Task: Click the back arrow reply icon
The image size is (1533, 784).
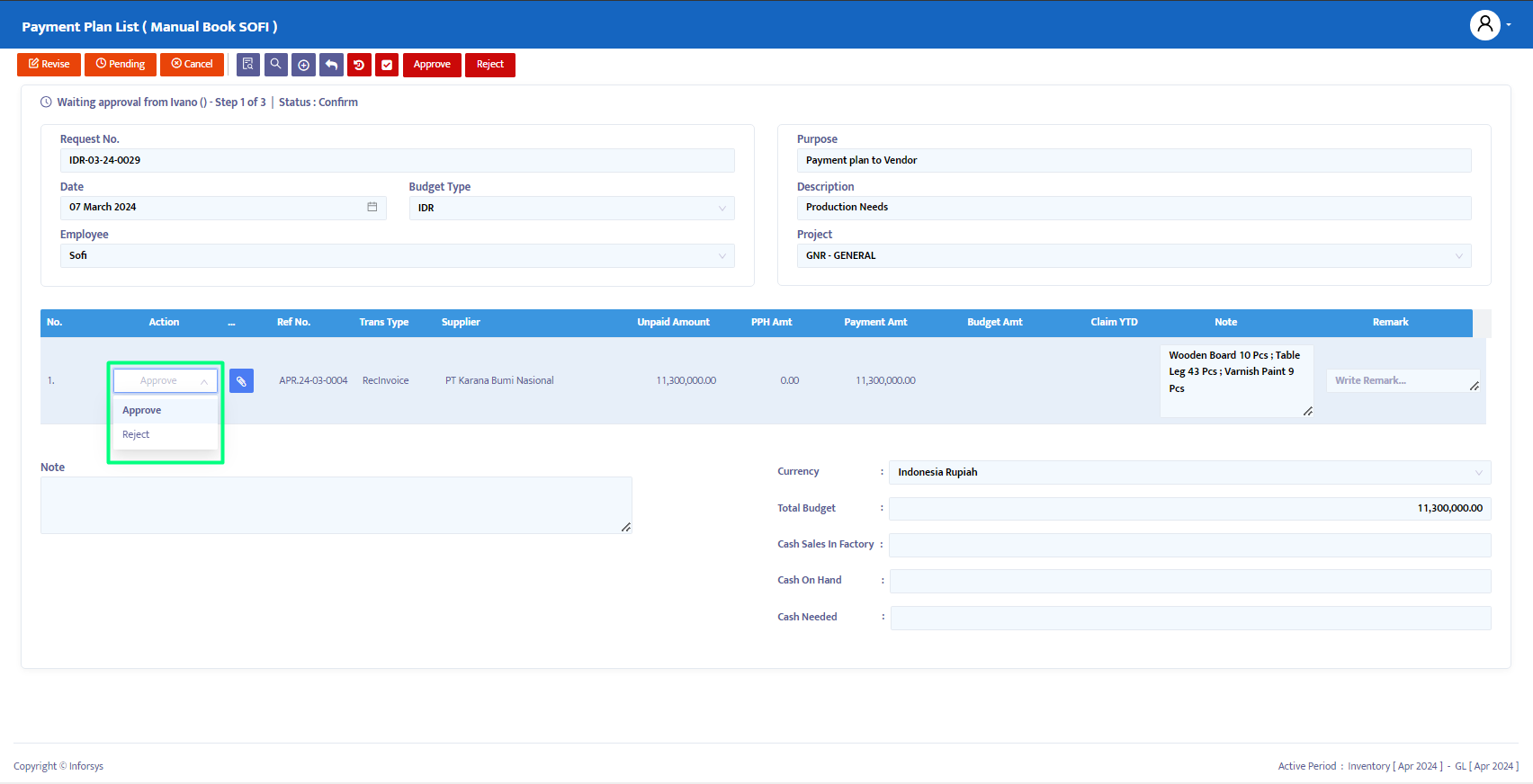Action: [x=331, y=65]
